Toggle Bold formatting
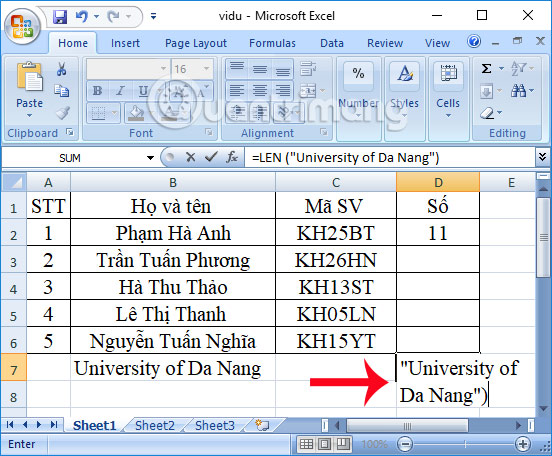The width and height of the screenshot is (552, 456). (x=98, y=91)
